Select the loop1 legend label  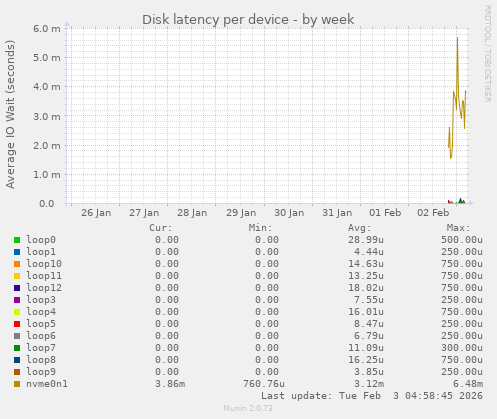coord(41,252)
